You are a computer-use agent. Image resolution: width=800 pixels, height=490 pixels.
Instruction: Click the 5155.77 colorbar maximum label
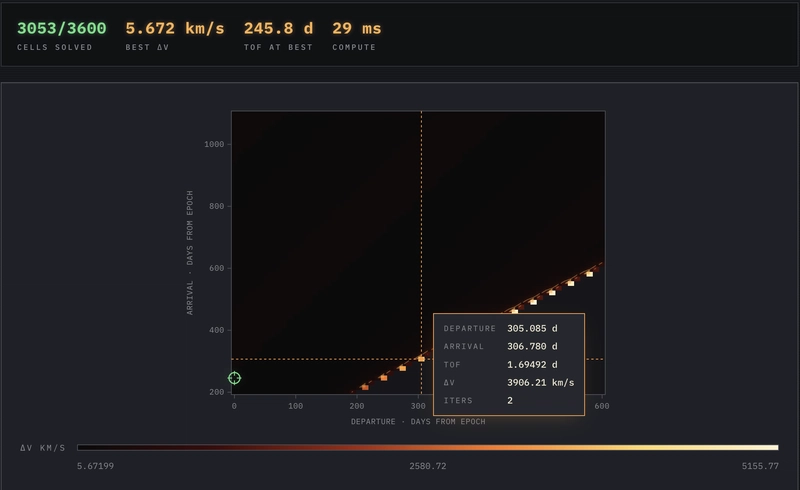click(x=760, y=466)
